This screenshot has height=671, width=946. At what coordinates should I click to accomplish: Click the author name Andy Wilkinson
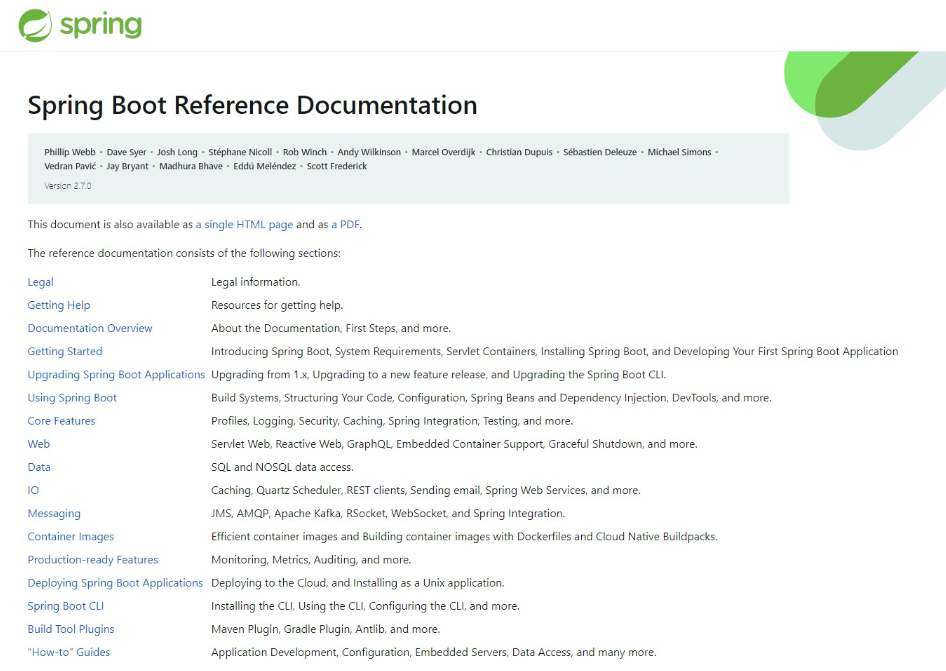(369, 152)
